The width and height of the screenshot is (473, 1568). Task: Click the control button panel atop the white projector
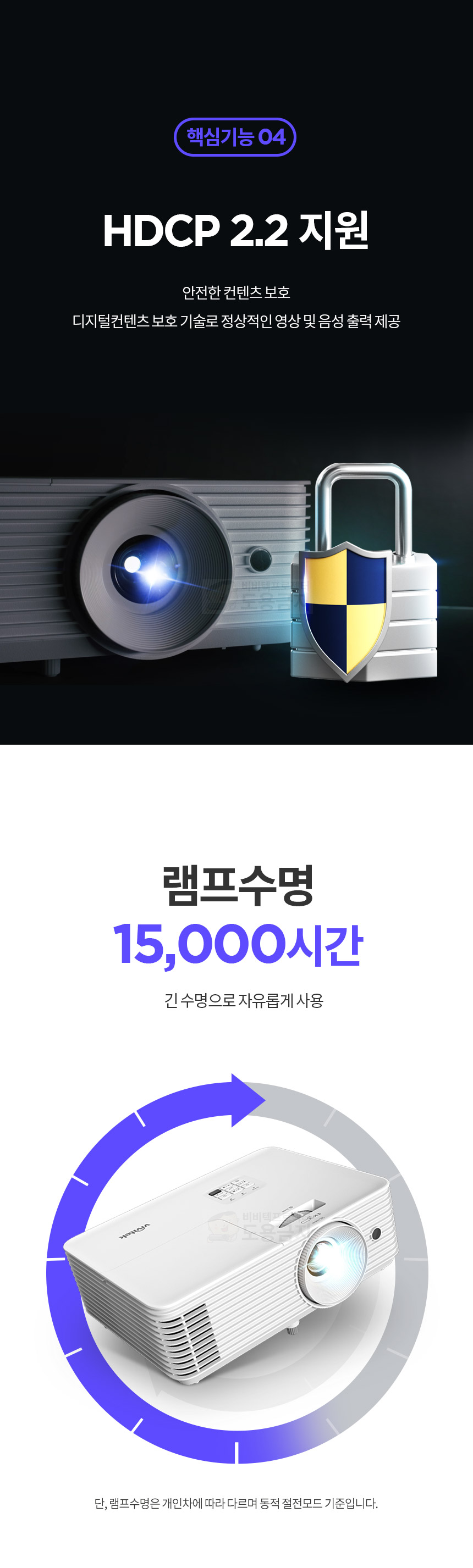pyautogui.click(x=234, y=1189)
